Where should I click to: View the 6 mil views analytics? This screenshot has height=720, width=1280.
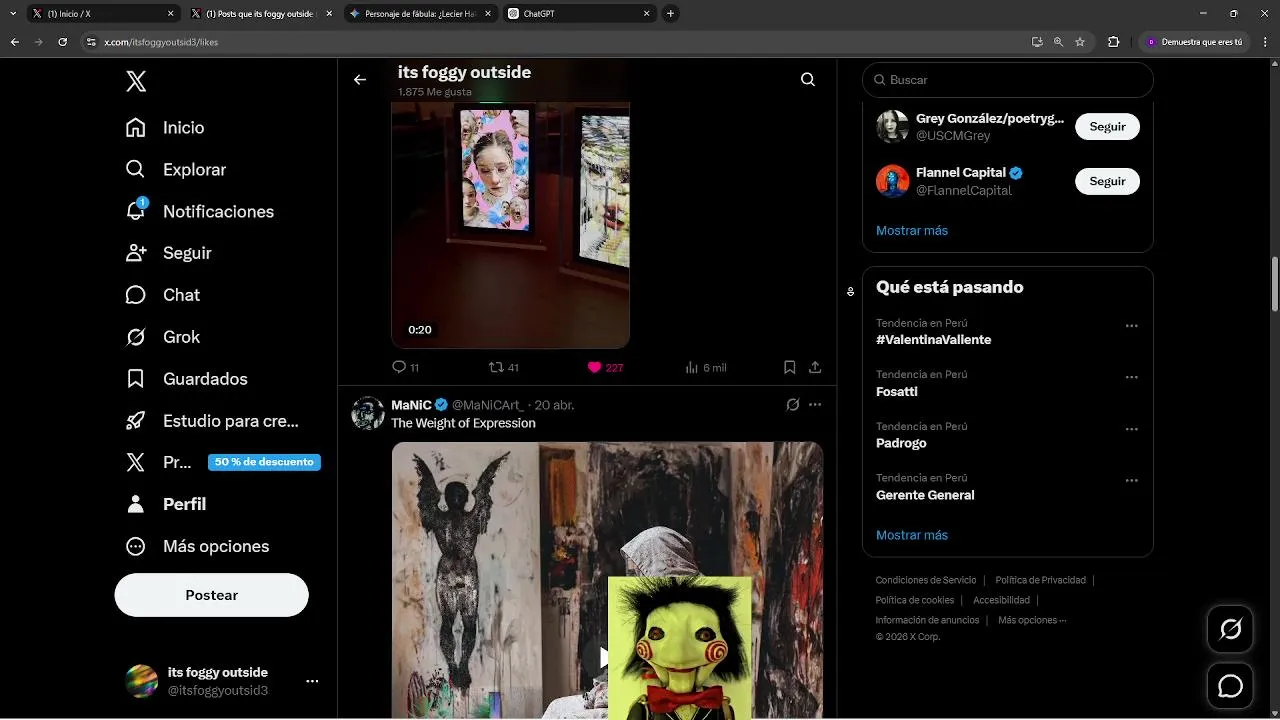(705, 367)
